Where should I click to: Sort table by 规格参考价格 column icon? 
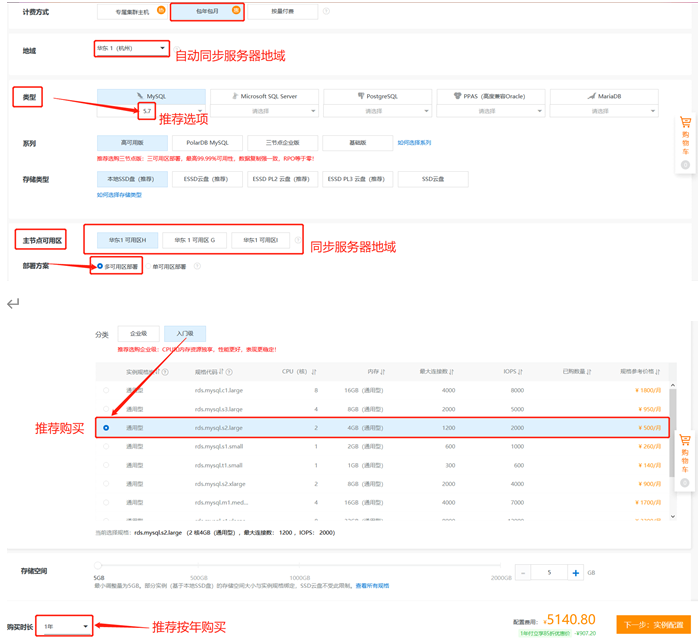pos(657,372)
